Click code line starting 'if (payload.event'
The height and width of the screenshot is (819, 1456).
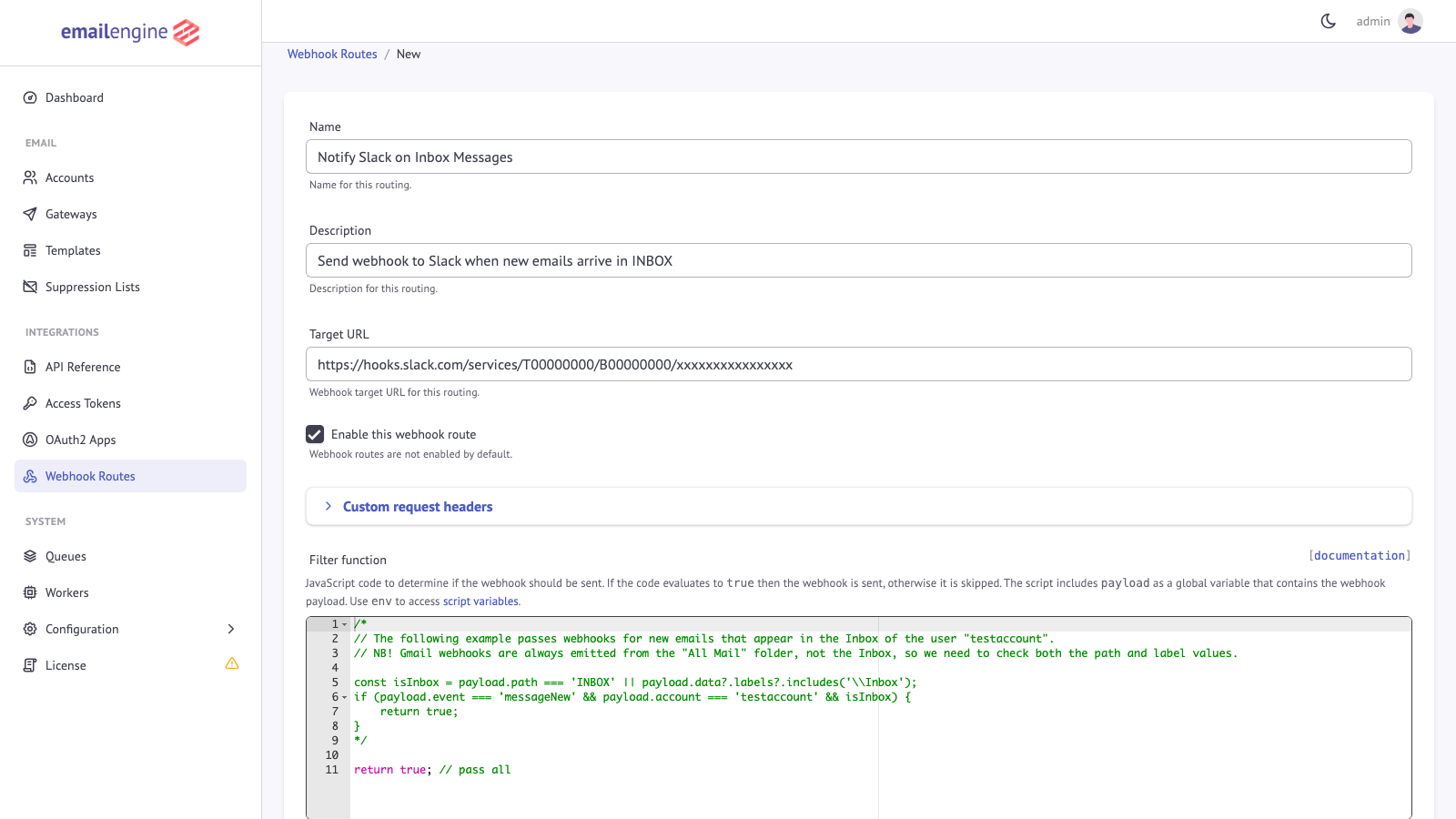pyautogui.click(x=632, y=697)
